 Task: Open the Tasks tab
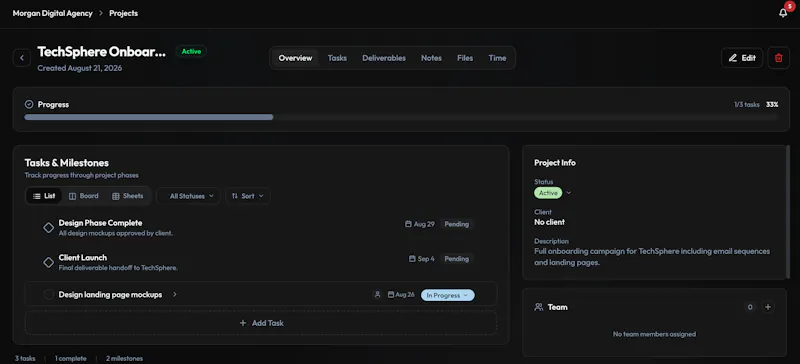[x=337, y=58]
